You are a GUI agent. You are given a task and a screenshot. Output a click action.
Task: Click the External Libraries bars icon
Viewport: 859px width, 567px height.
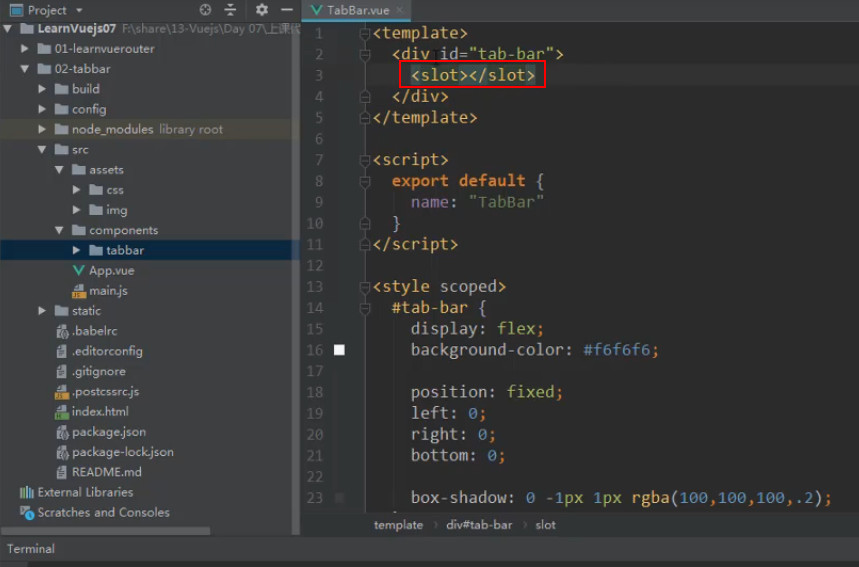coord(26,492)
